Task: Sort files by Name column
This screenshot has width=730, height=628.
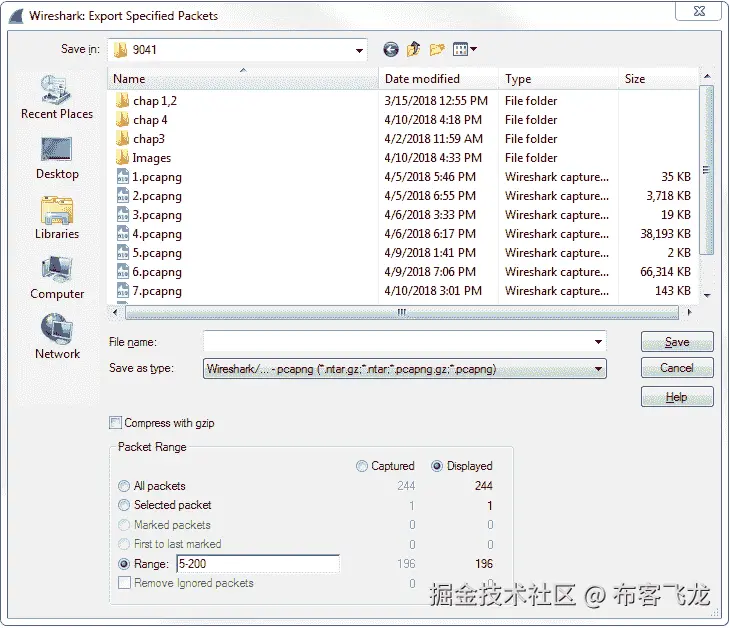Action: (x=243, y=79)
